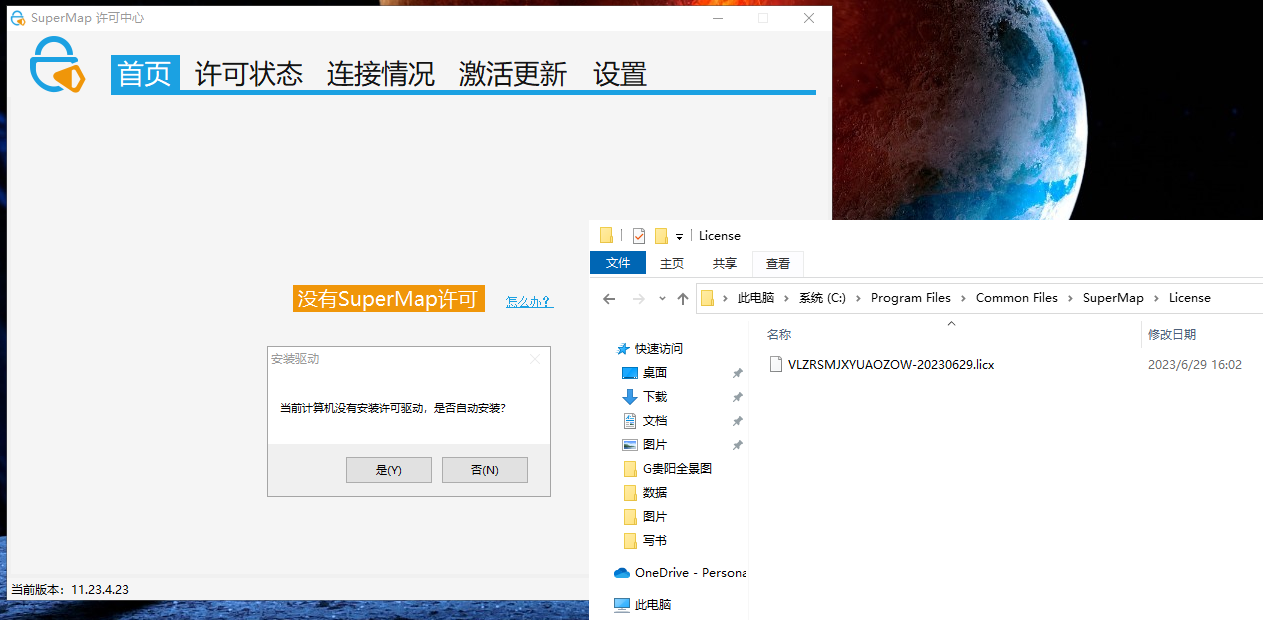This screenshot has height=620, width=1263.
Task: Navigate to SuperMap in the breadcrumb
Action: pyautogui.click(x=1113, y=298)
